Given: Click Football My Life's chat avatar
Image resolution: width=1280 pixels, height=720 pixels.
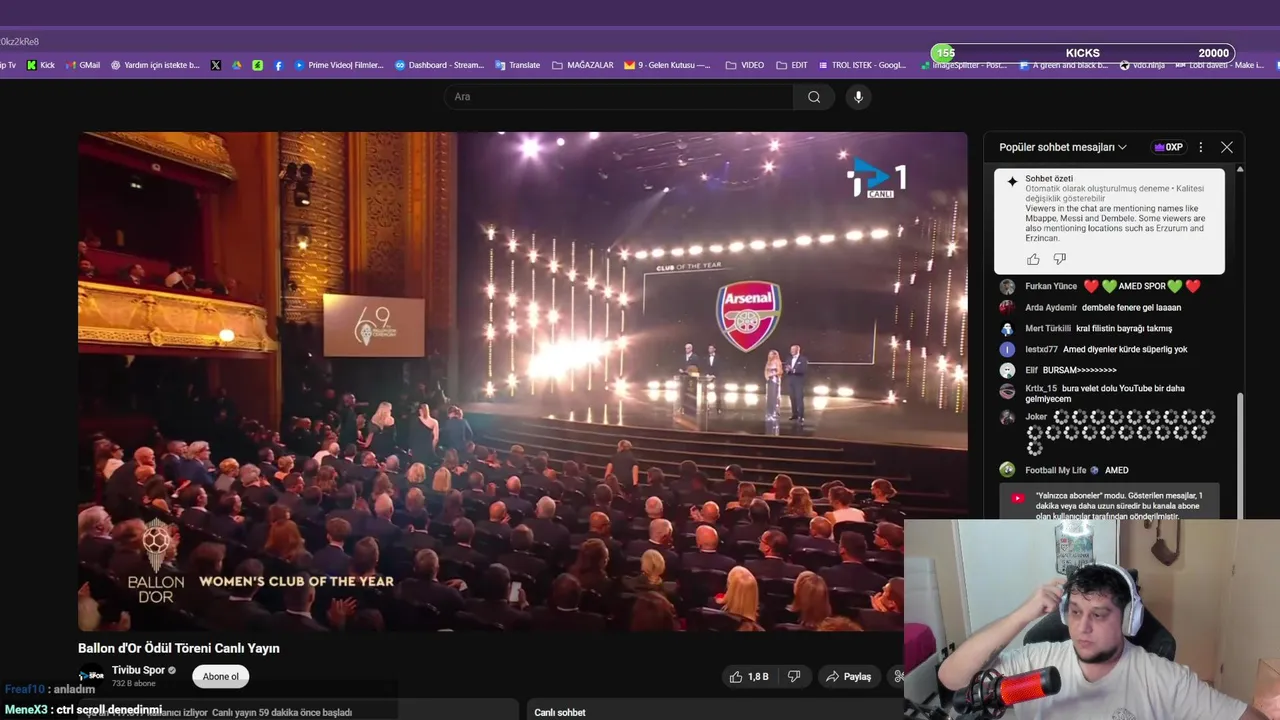Looking at the screenshot, I should point(1007,470).
